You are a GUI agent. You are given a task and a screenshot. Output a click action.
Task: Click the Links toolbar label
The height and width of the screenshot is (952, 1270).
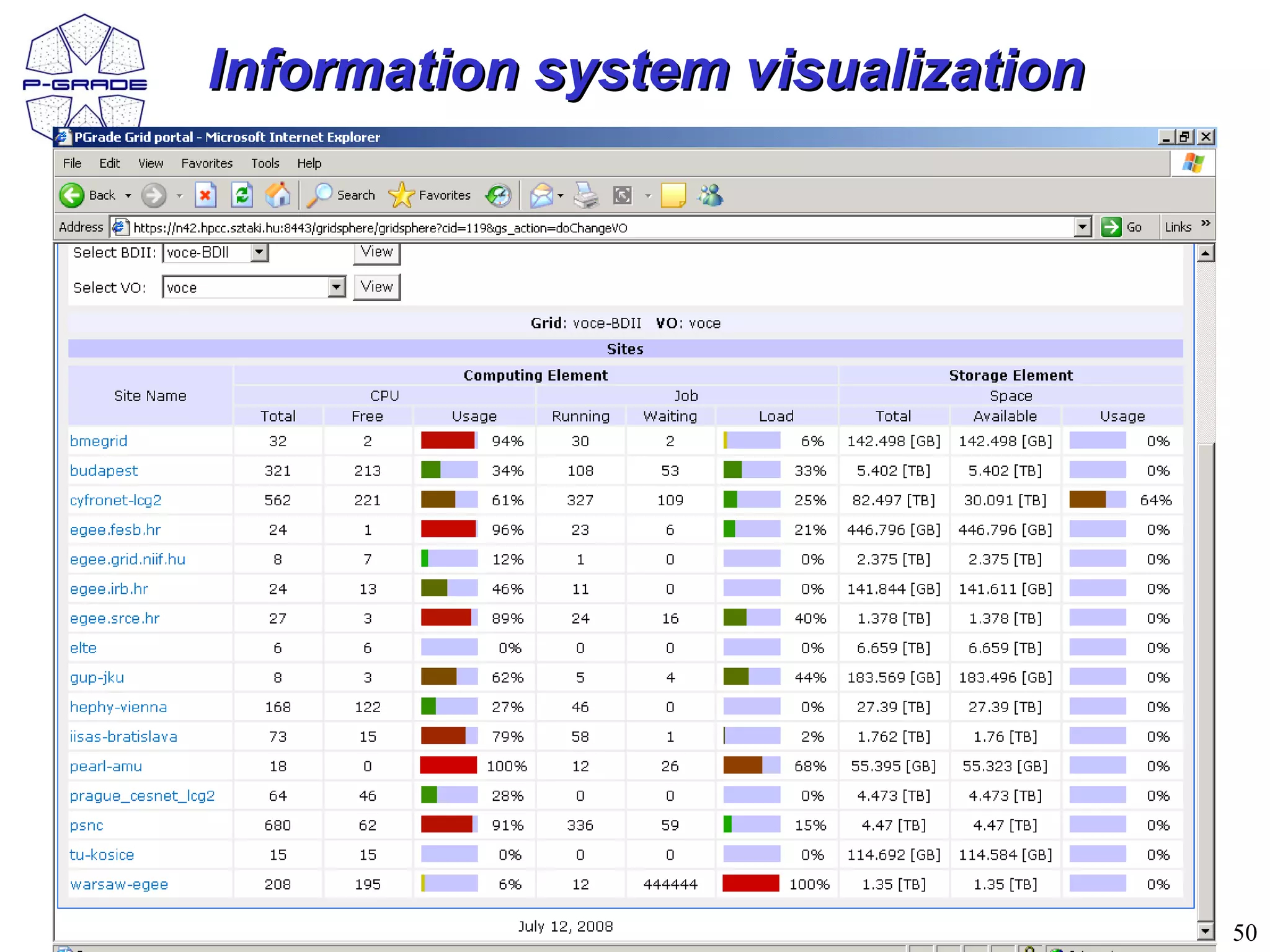[1178, 227]
